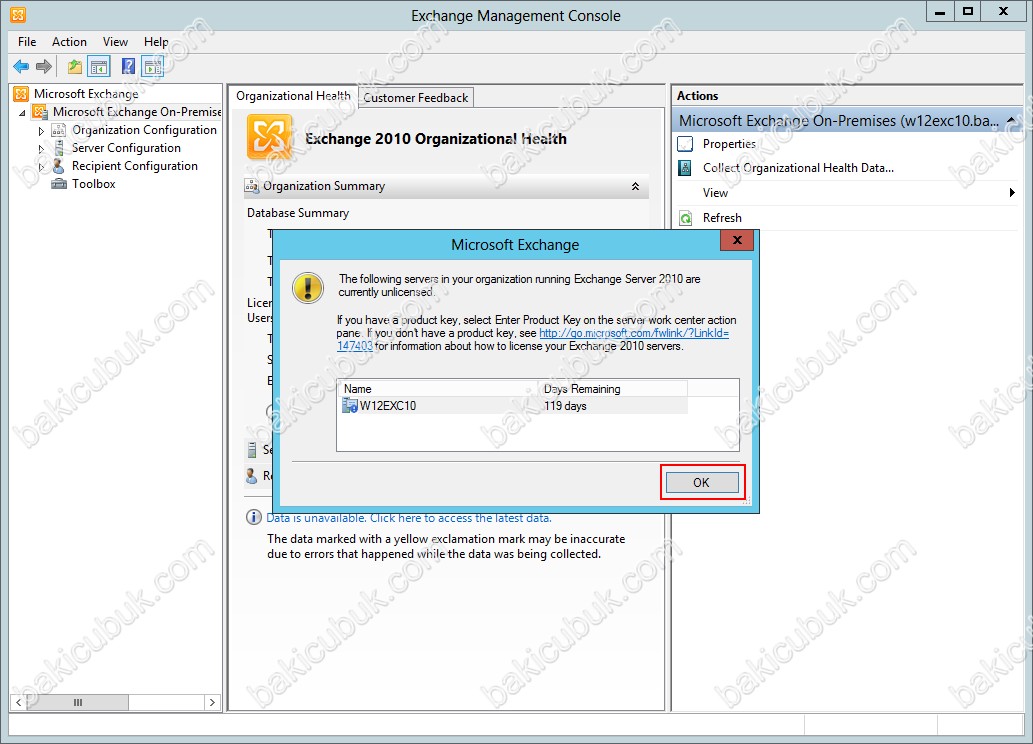The width and height of the screenshot is (1033, 744).
Task: Click the blue information icon below summary
Action: coord(254,517)
